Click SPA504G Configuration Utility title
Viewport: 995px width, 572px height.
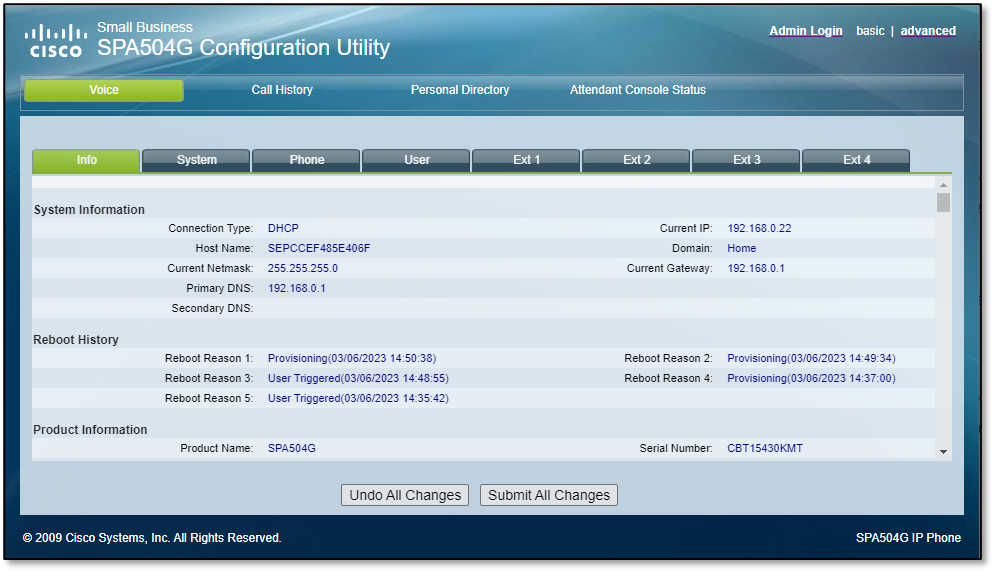(x=243, y=48)
